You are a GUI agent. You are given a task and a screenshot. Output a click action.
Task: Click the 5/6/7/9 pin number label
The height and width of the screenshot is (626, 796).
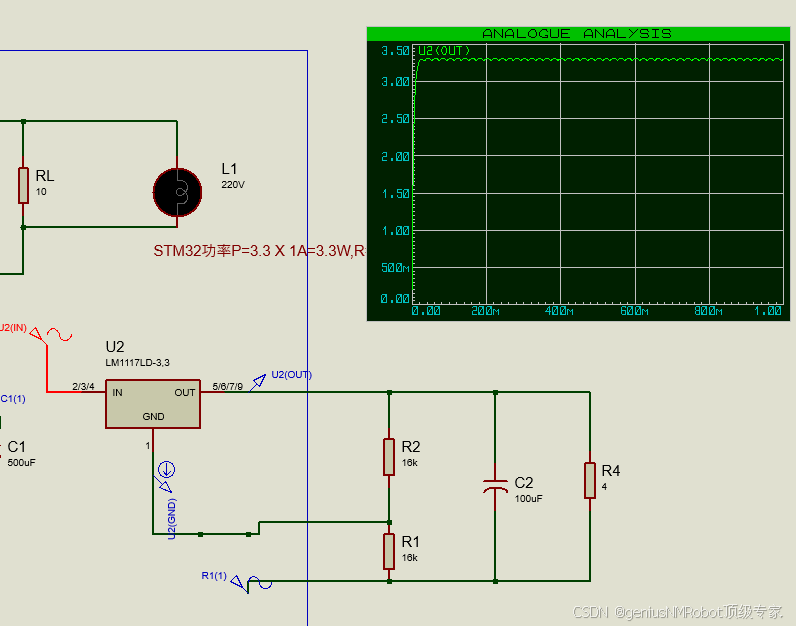227,386
